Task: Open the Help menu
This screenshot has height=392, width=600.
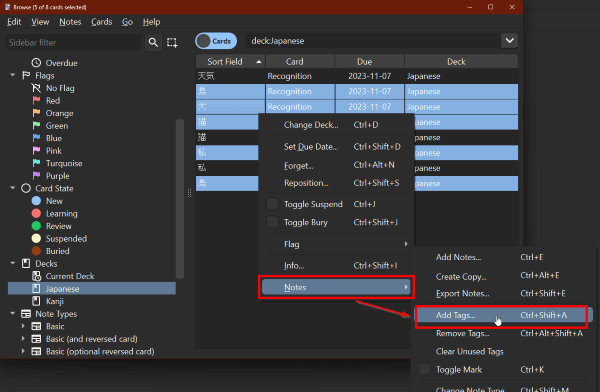Action: (152, 22)
